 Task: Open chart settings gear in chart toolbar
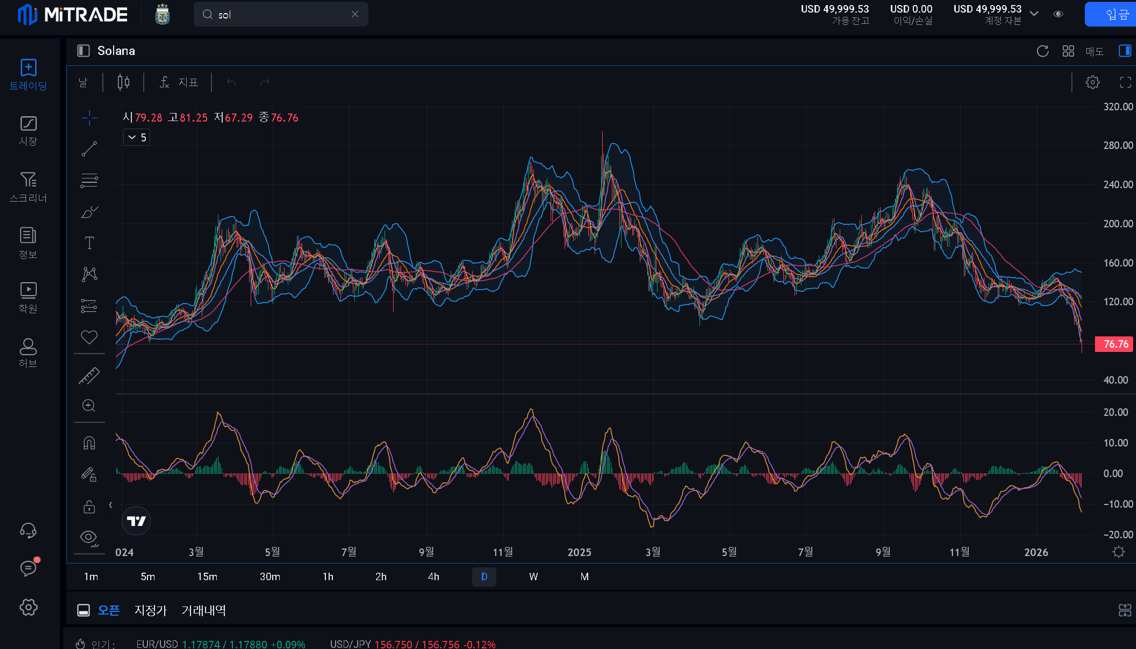1092,82
